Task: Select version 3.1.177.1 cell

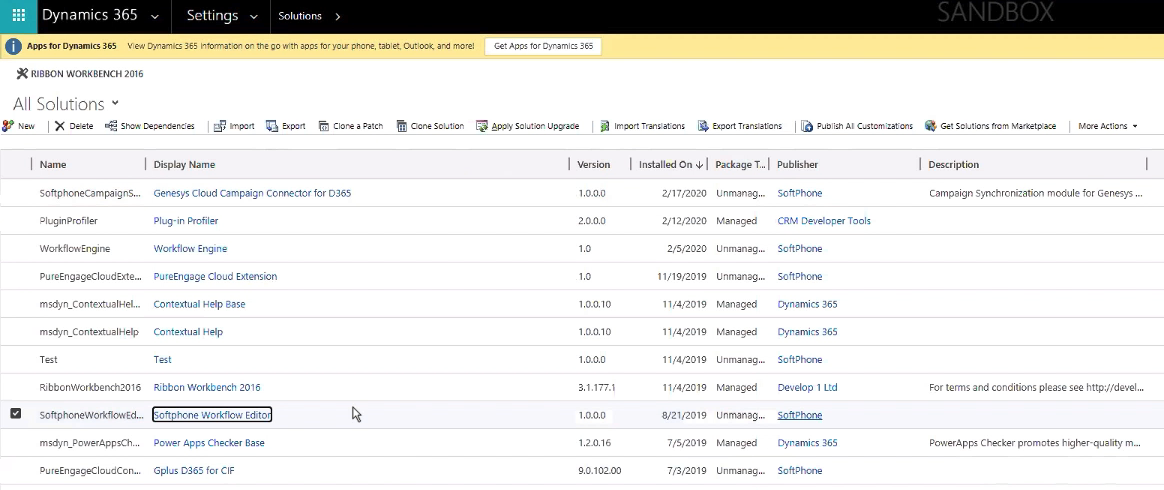Action: click(597, 388)
